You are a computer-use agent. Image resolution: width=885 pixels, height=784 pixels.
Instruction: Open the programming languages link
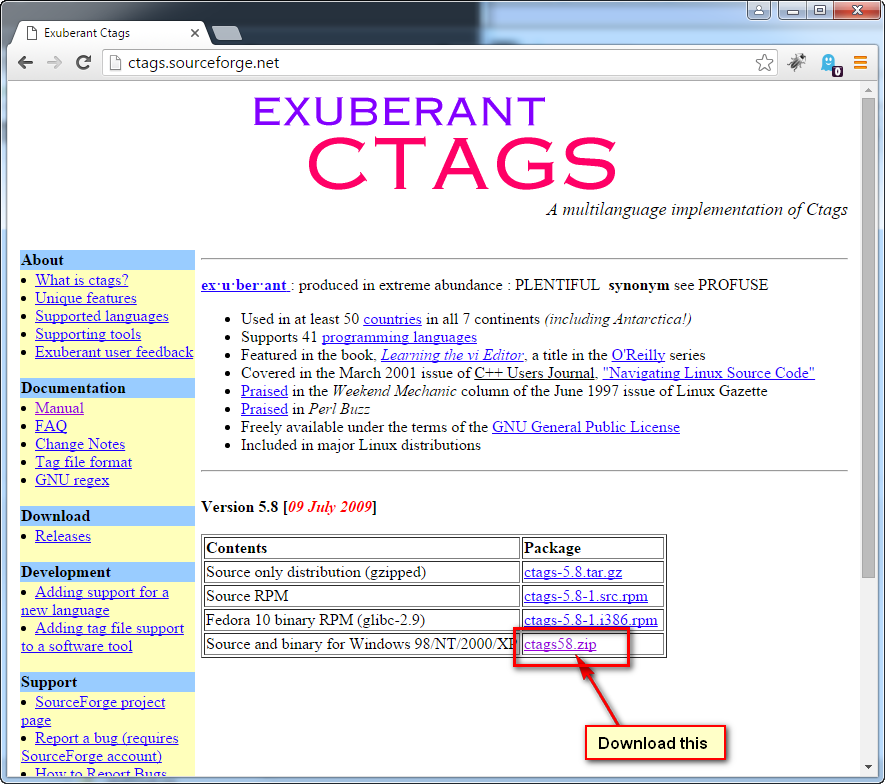point(399,338)
